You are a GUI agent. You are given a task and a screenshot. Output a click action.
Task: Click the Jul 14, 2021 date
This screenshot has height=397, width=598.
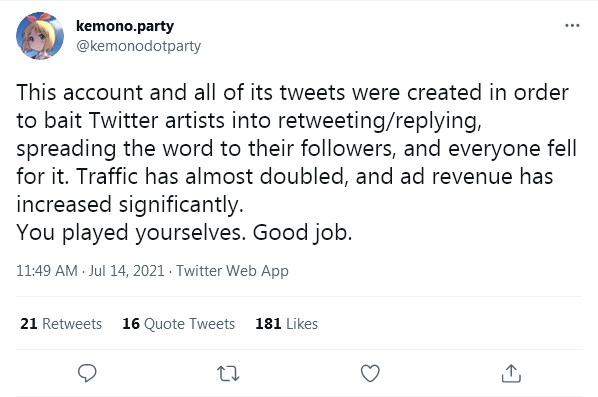pyautogui.click(x=127, y=271)
